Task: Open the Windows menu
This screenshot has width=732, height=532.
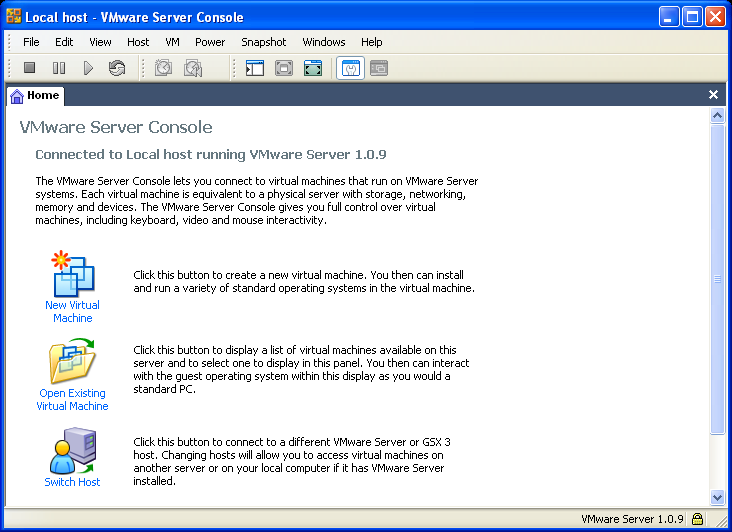Action: (x=324, y=42)
